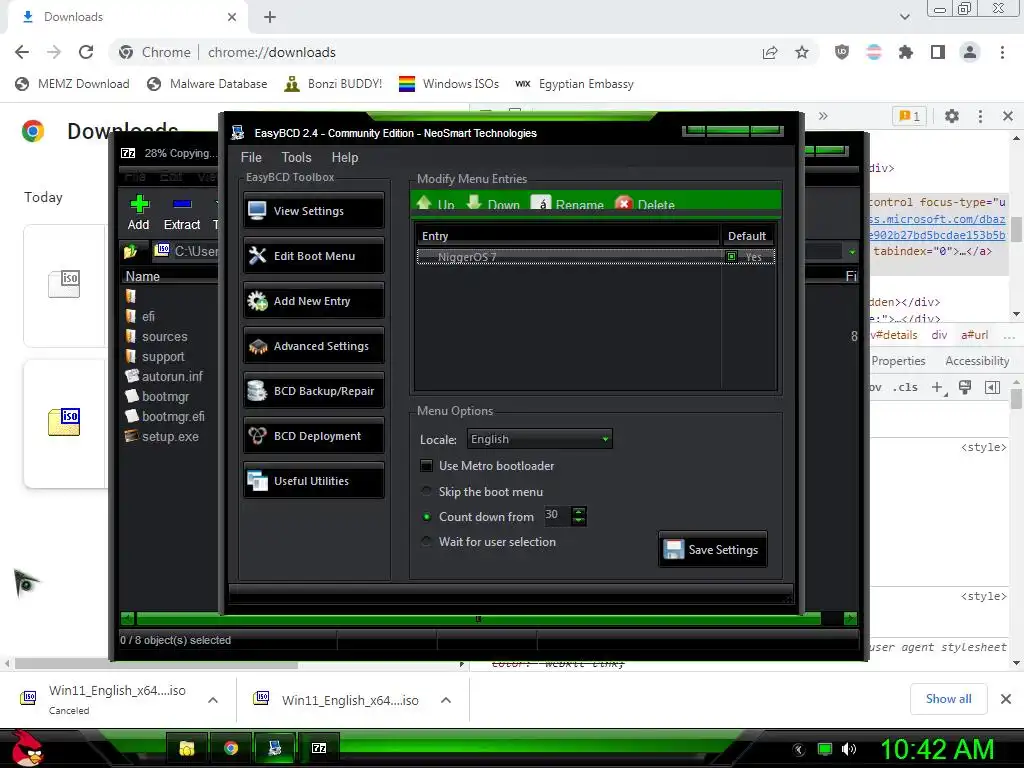1024x768 pixels.
Task: Click Extract in the 7-Zip toolbar
Action: click(x=182, y=213)
